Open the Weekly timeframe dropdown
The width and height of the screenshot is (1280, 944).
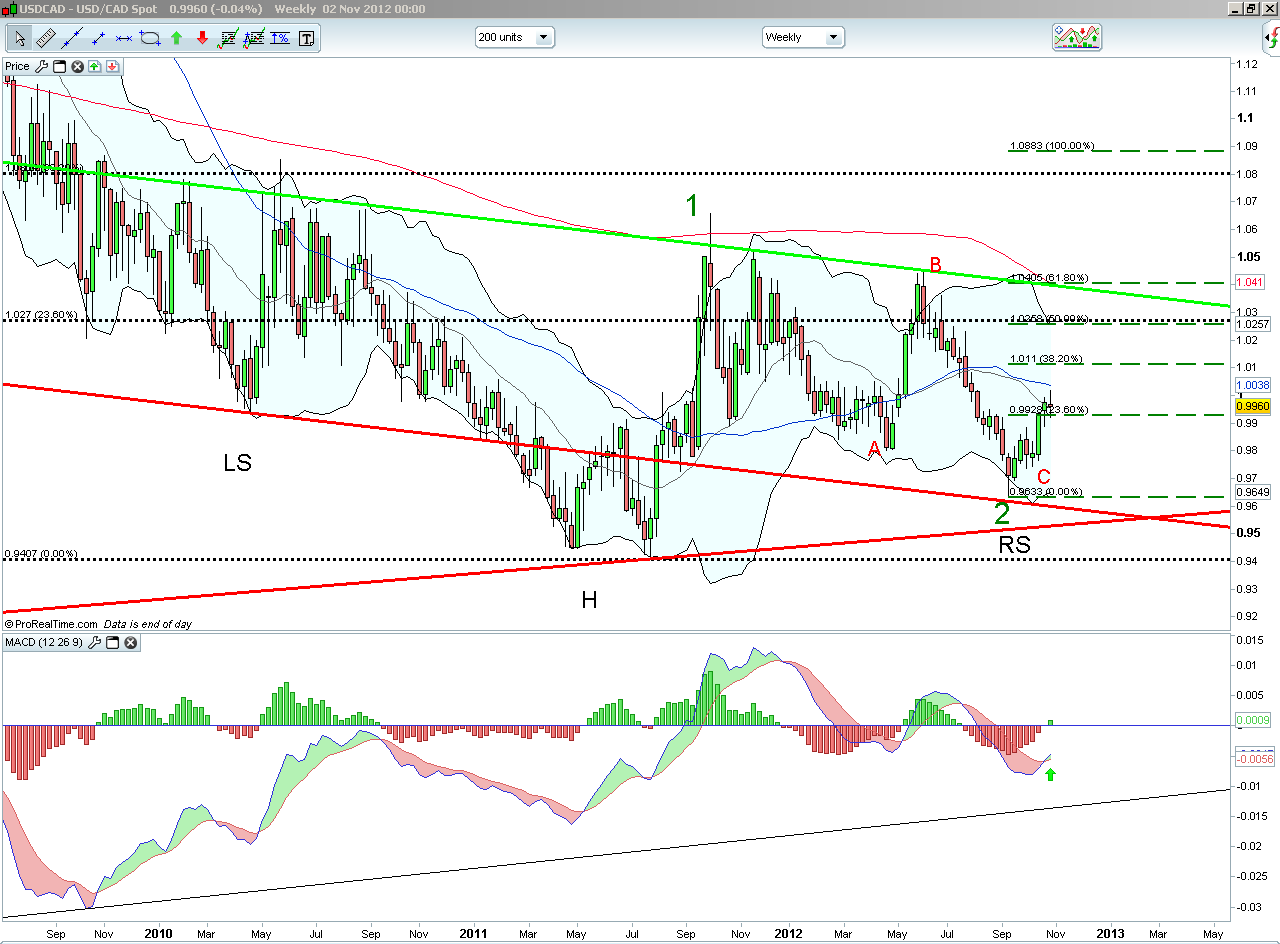pyautogui.click(x=803, y=37)
